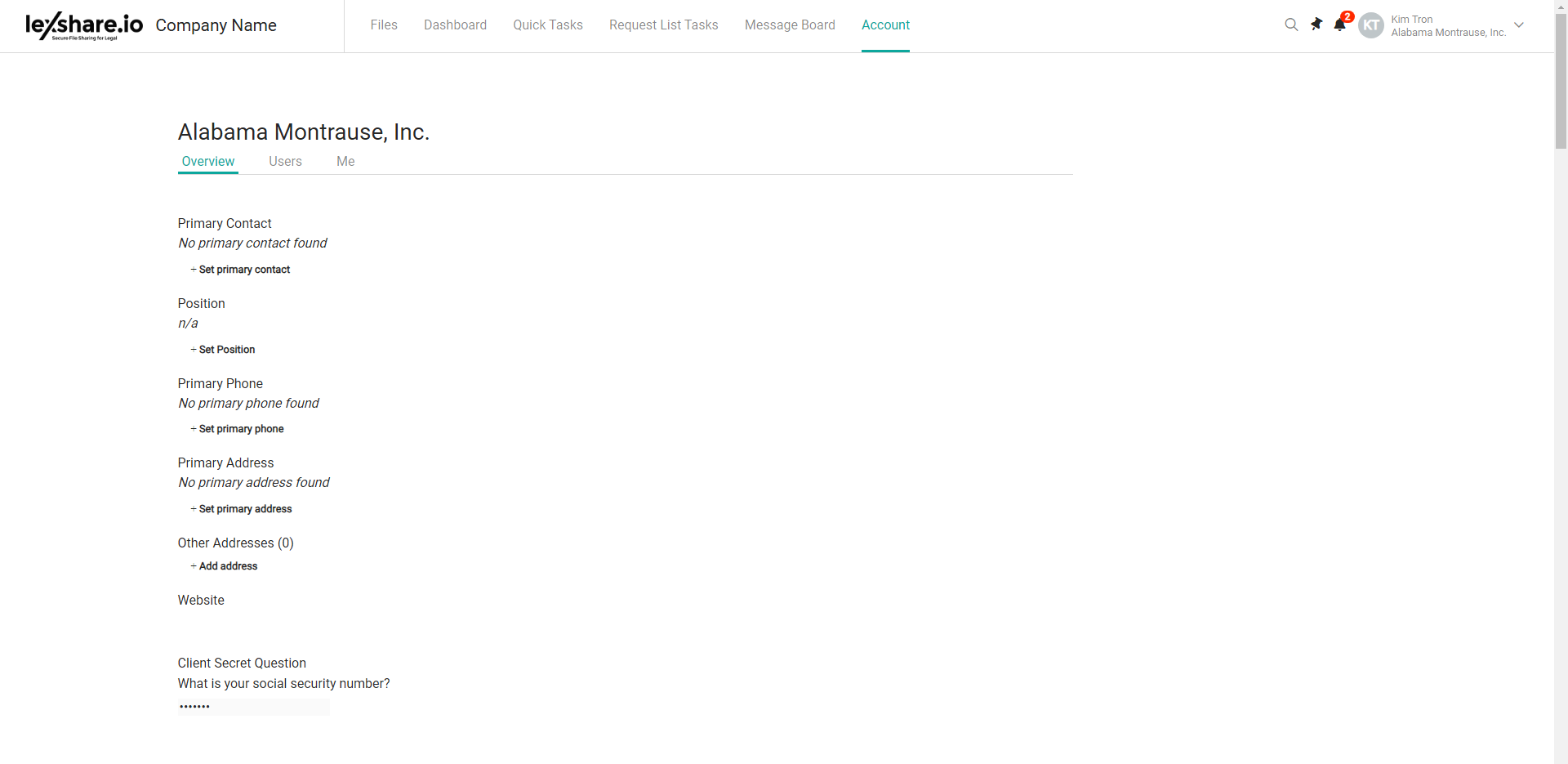Click the search magnifier icon
This screenshot has width=1568, height=764.
tap(1291, 25)
